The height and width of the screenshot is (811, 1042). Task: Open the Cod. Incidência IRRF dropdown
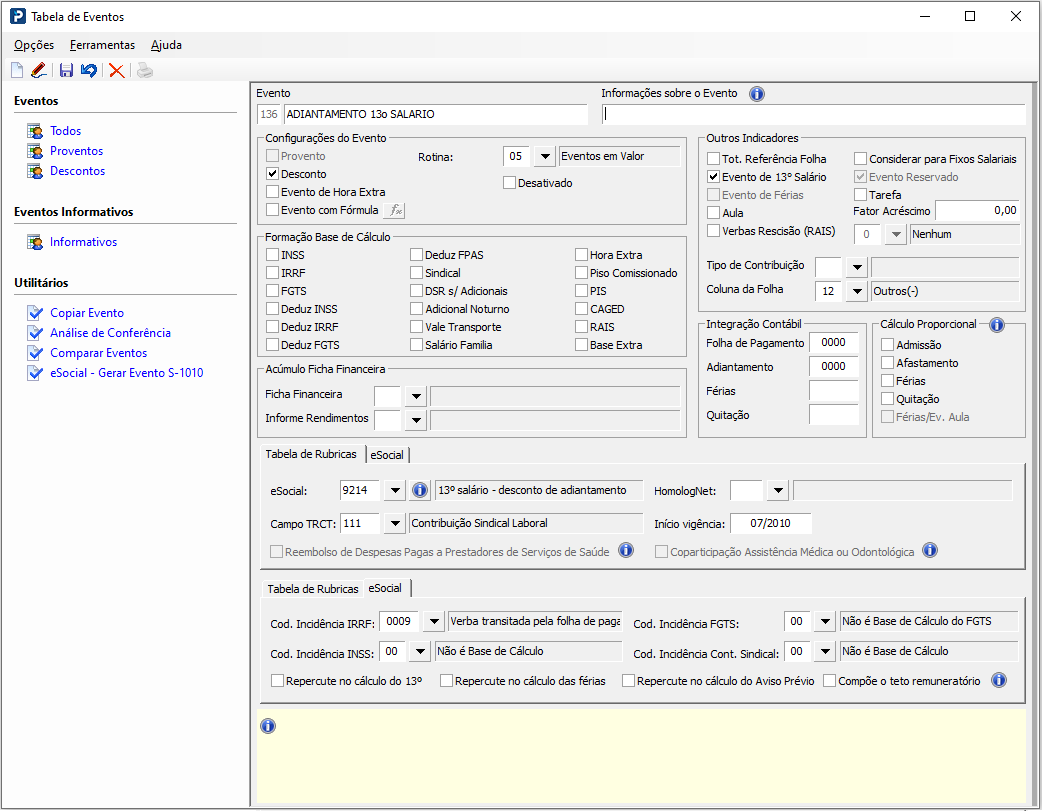(x=433, y=622)
